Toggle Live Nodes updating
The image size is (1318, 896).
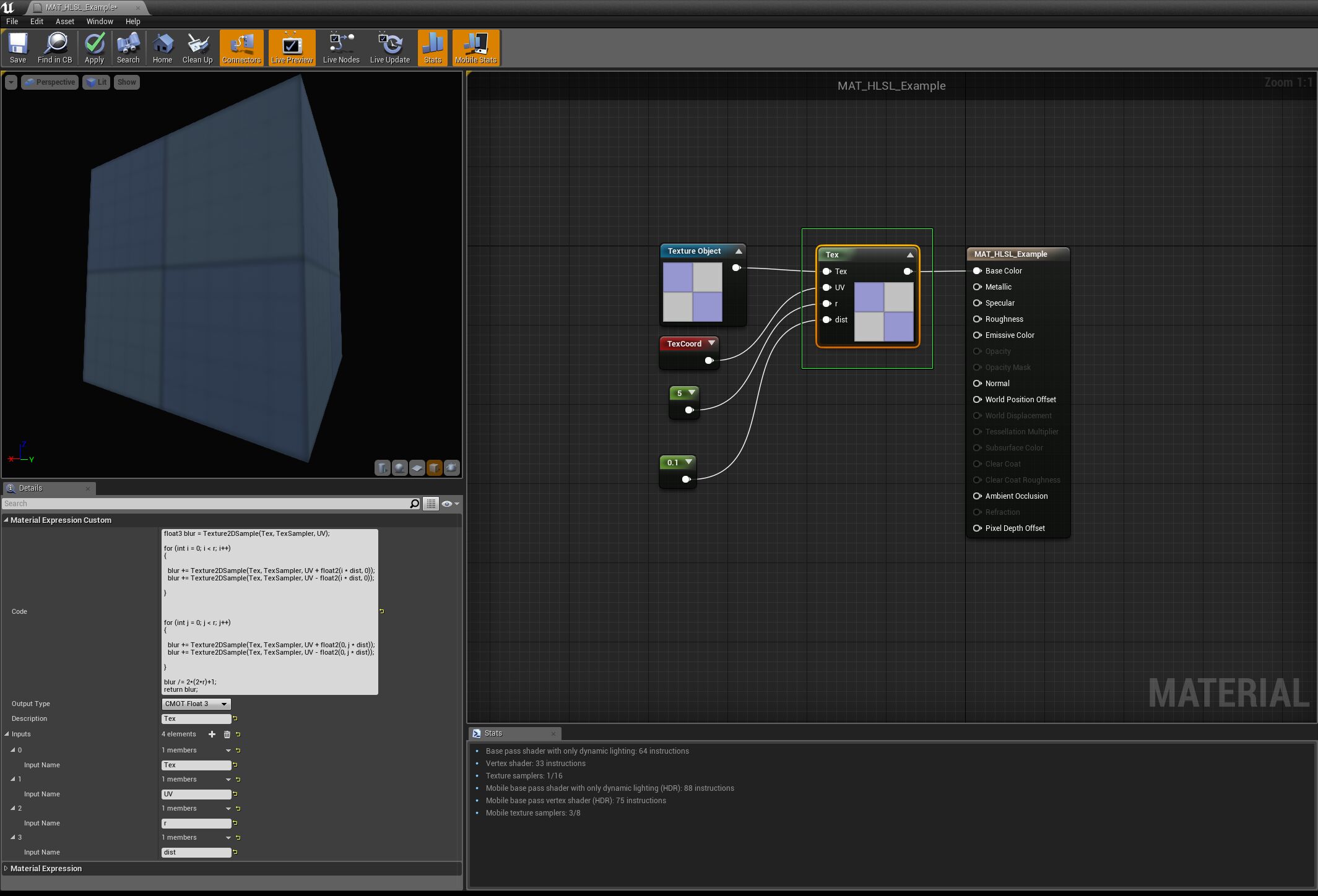(340, 48)
